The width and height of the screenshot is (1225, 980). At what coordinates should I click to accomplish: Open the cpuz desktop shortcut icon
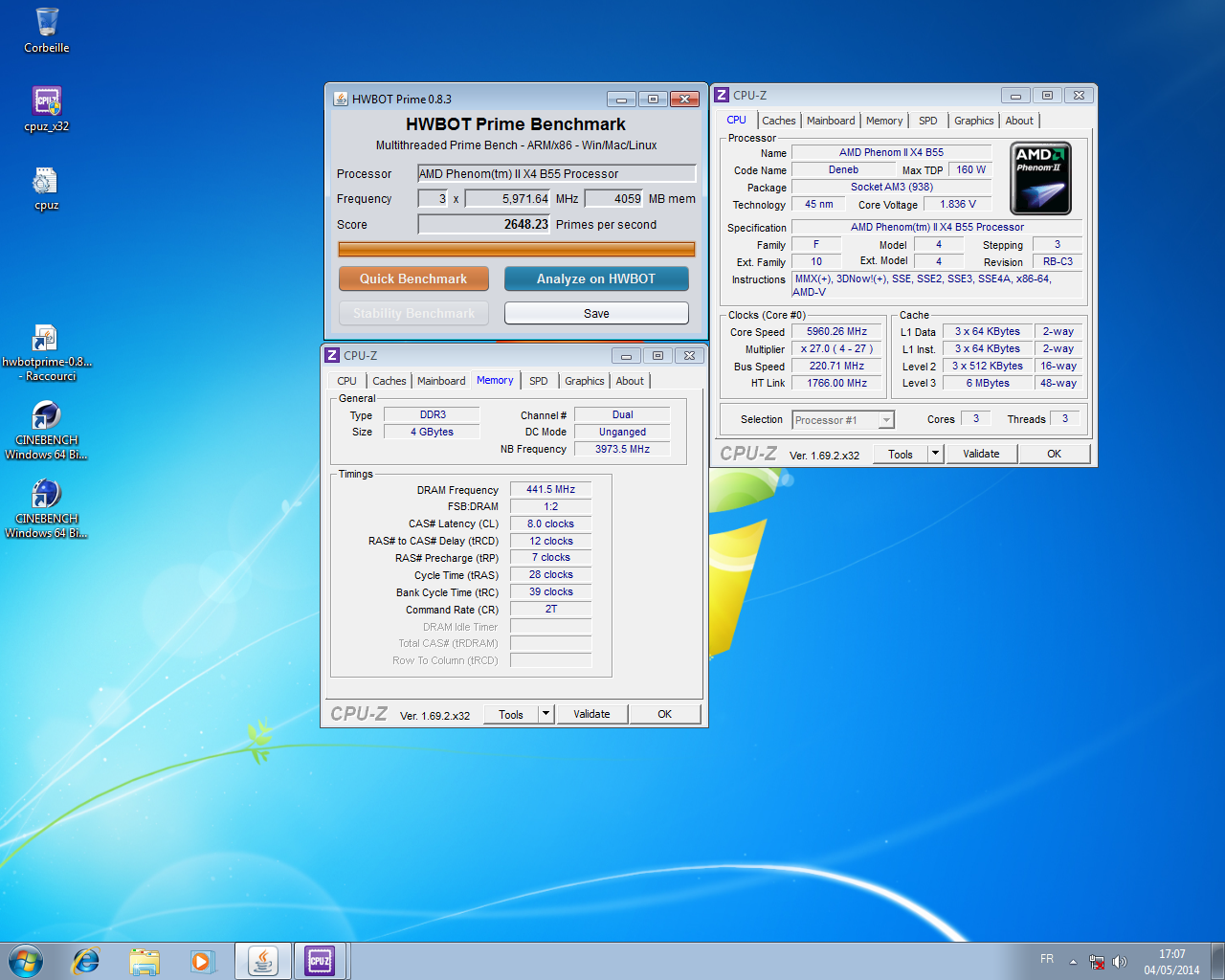point(46,188)
